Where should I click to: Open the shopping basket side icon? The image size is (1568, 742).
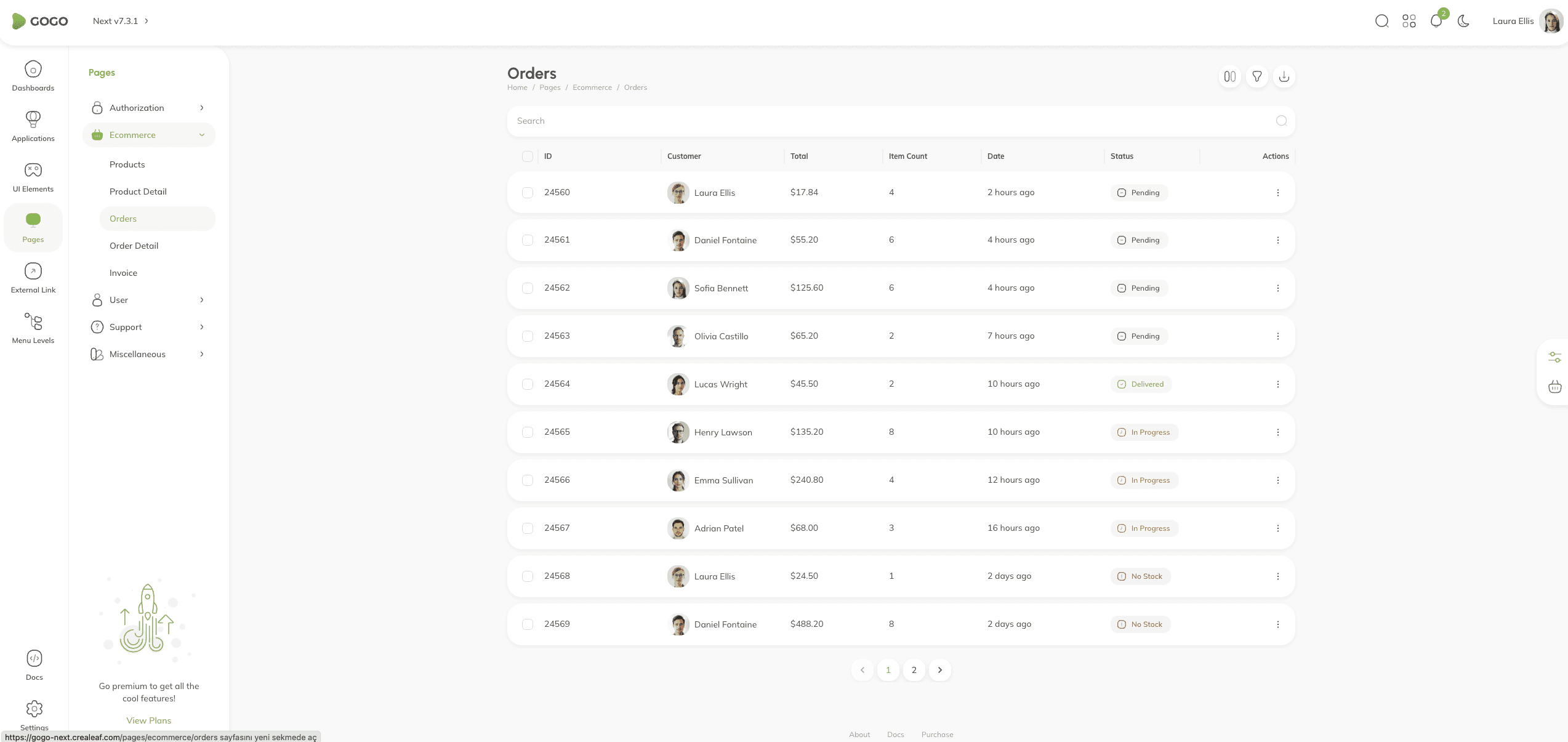click(1554, 387)
